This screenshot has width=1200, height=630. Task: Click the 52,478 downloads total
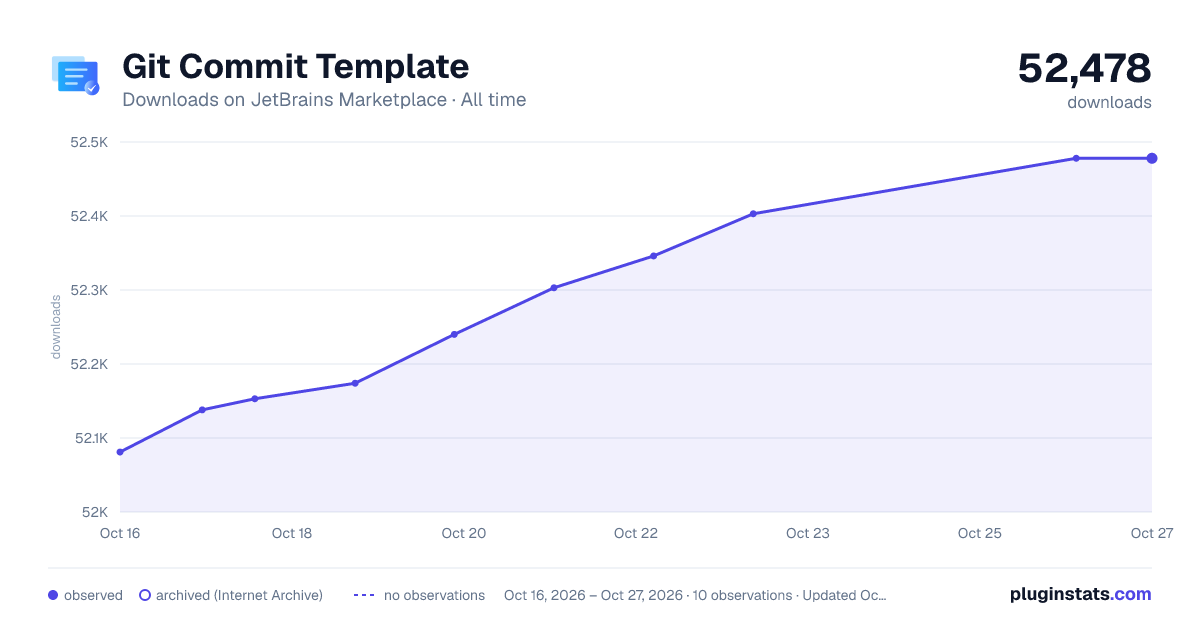pos(1085,68)
